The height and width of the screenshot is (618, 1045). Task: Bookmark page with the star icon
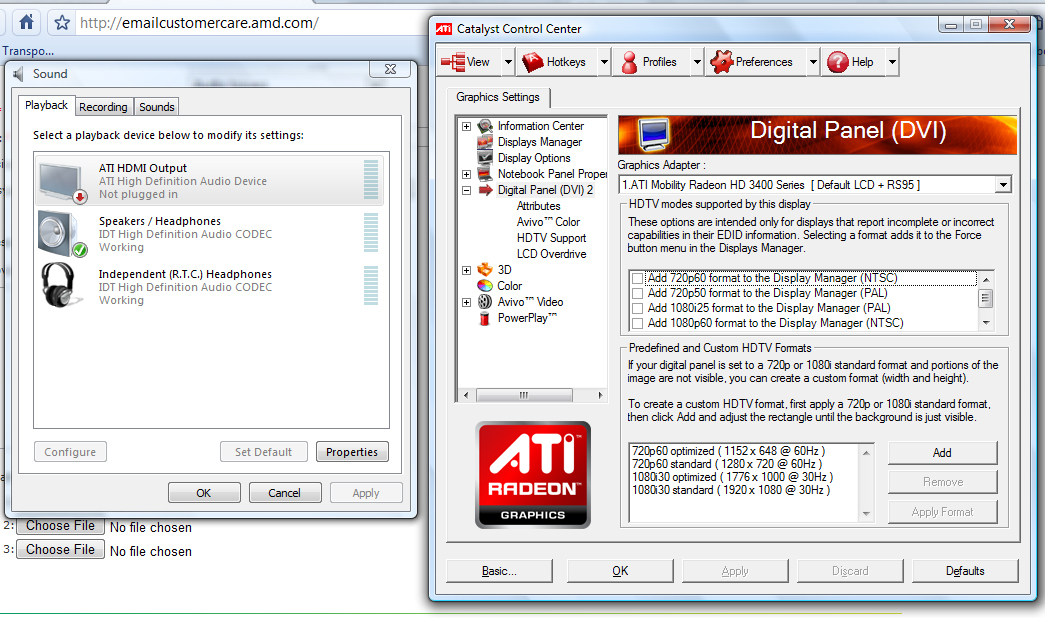click(x=62, y=23)
